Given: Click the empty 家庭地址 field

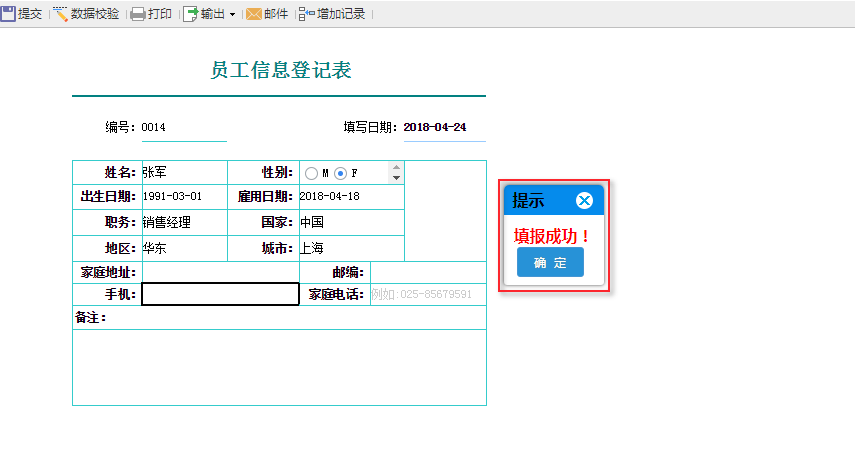Looking at the screenshot, I should [x=220, y=272].
